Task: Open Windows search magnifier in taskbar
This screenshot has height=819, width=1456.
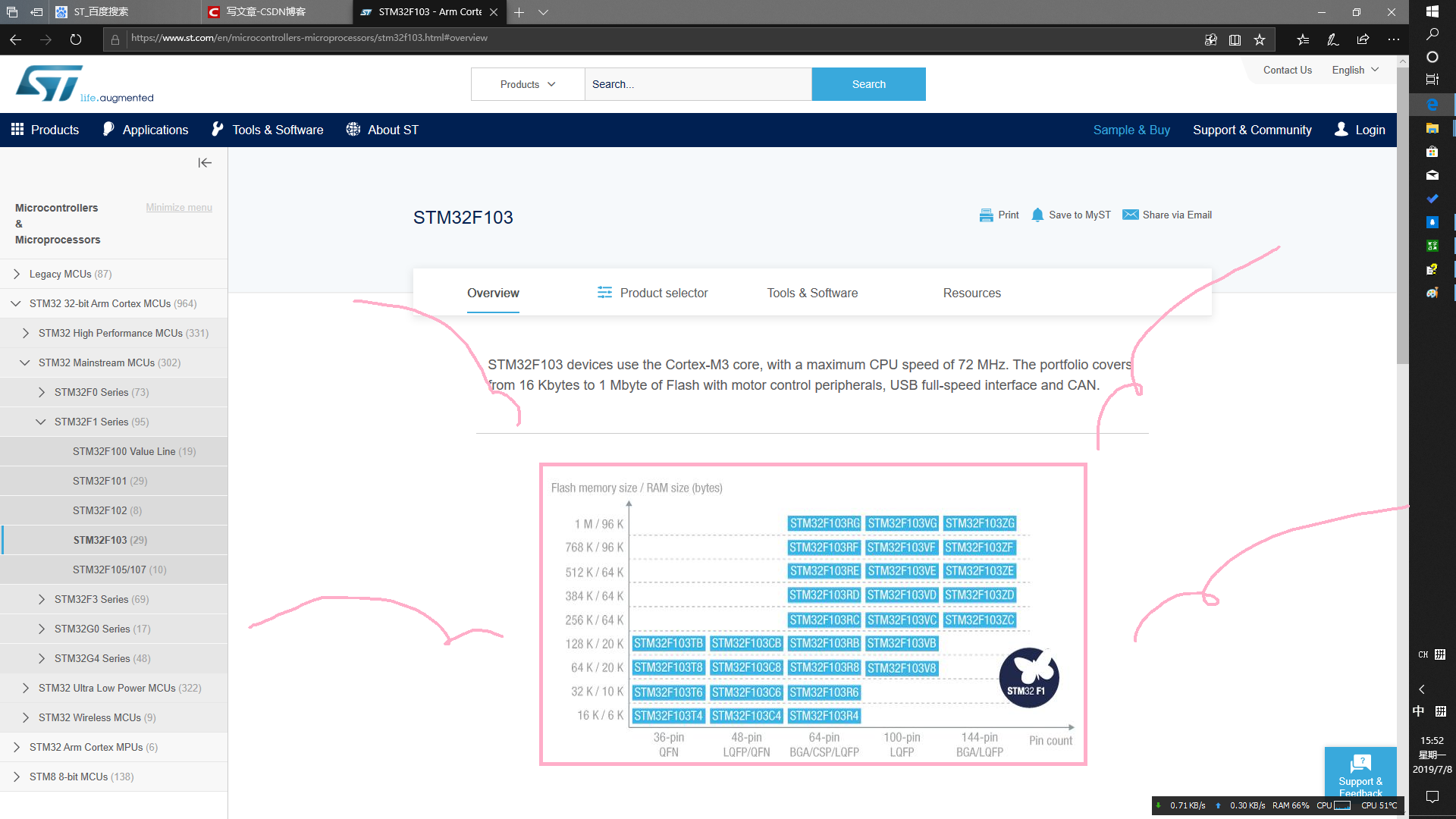Action: click(1432, 34)
